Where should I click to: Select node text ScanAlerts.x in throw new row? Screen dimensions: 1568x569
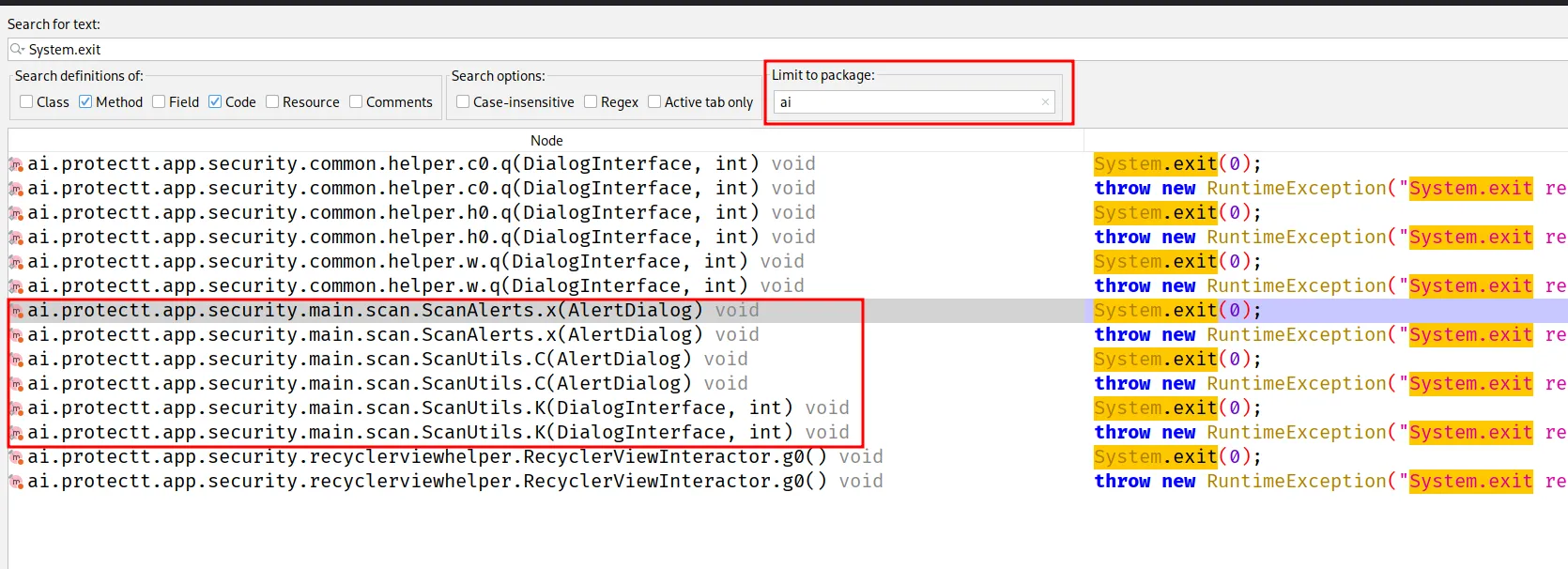point(393,335)
